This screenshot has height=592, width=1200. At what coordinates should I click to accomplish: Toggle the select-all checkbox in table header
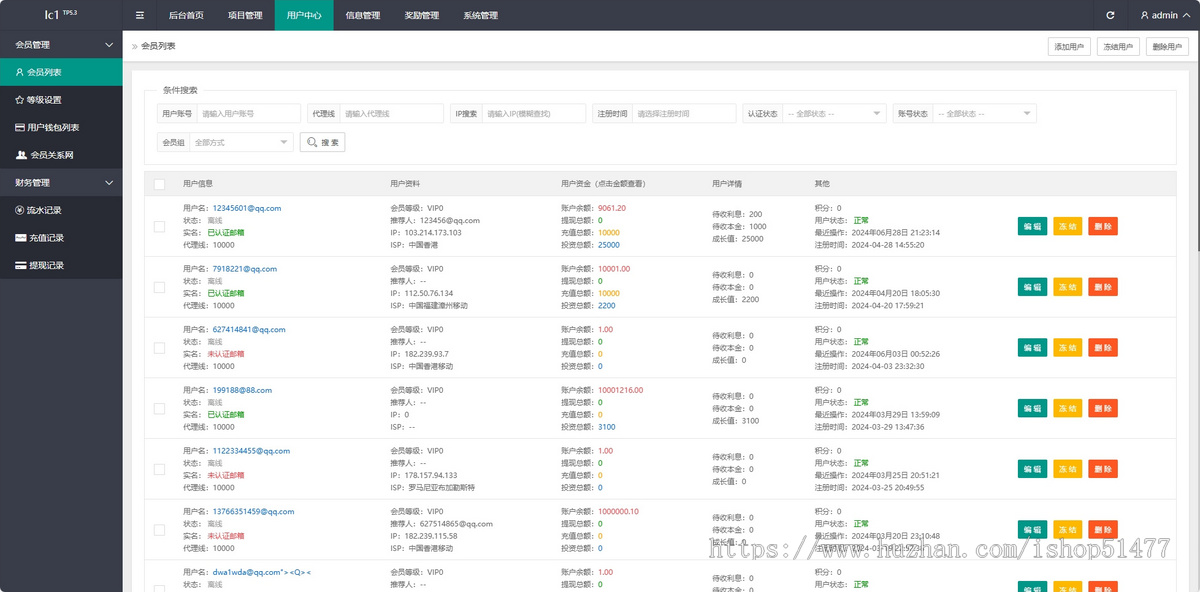pos(159,184)
